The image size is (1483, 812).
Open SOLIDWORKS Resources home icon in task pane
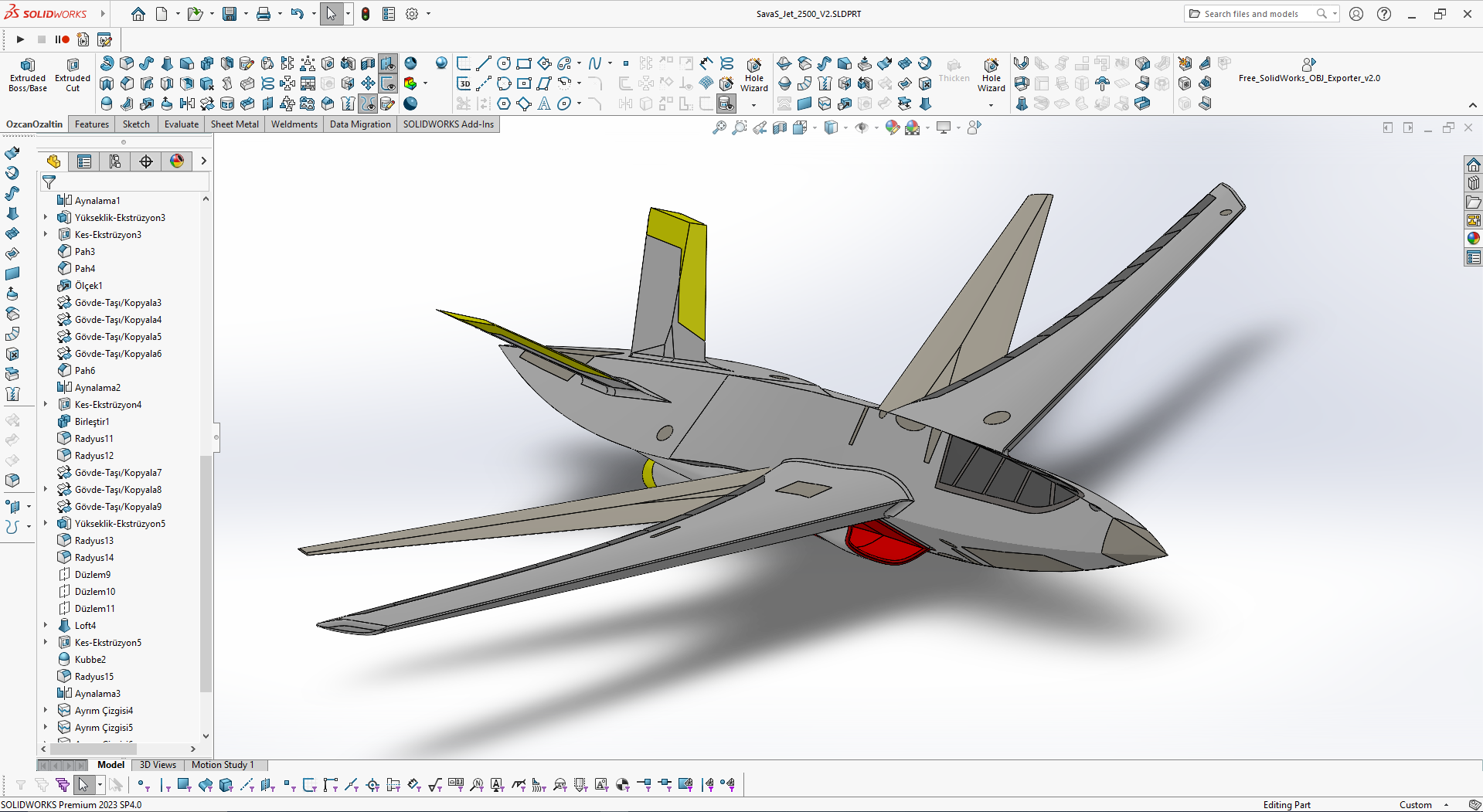click(1474, 165)
